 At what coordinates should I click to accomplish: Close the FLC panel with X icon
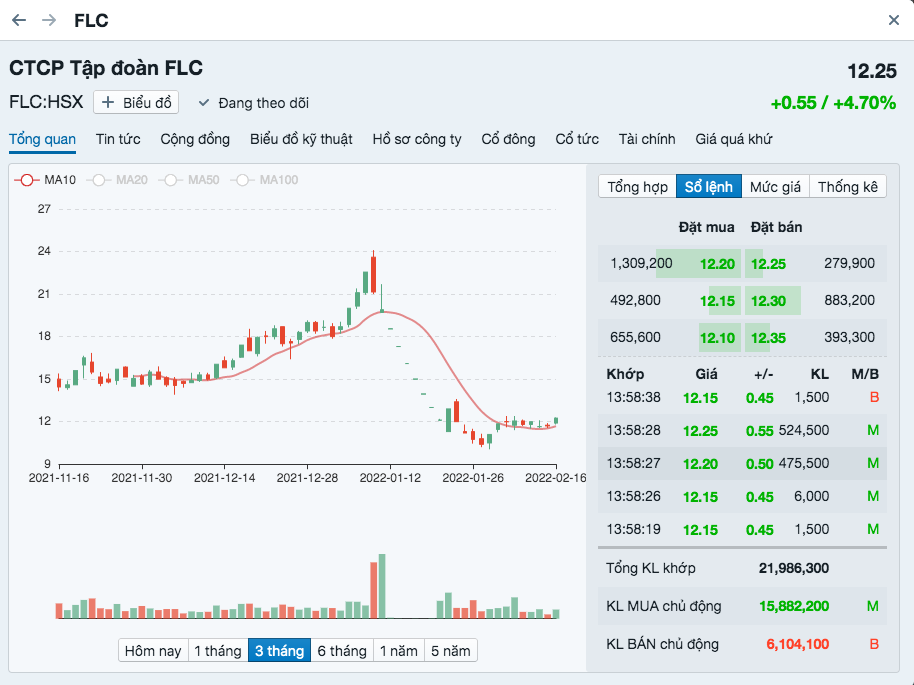894,20
